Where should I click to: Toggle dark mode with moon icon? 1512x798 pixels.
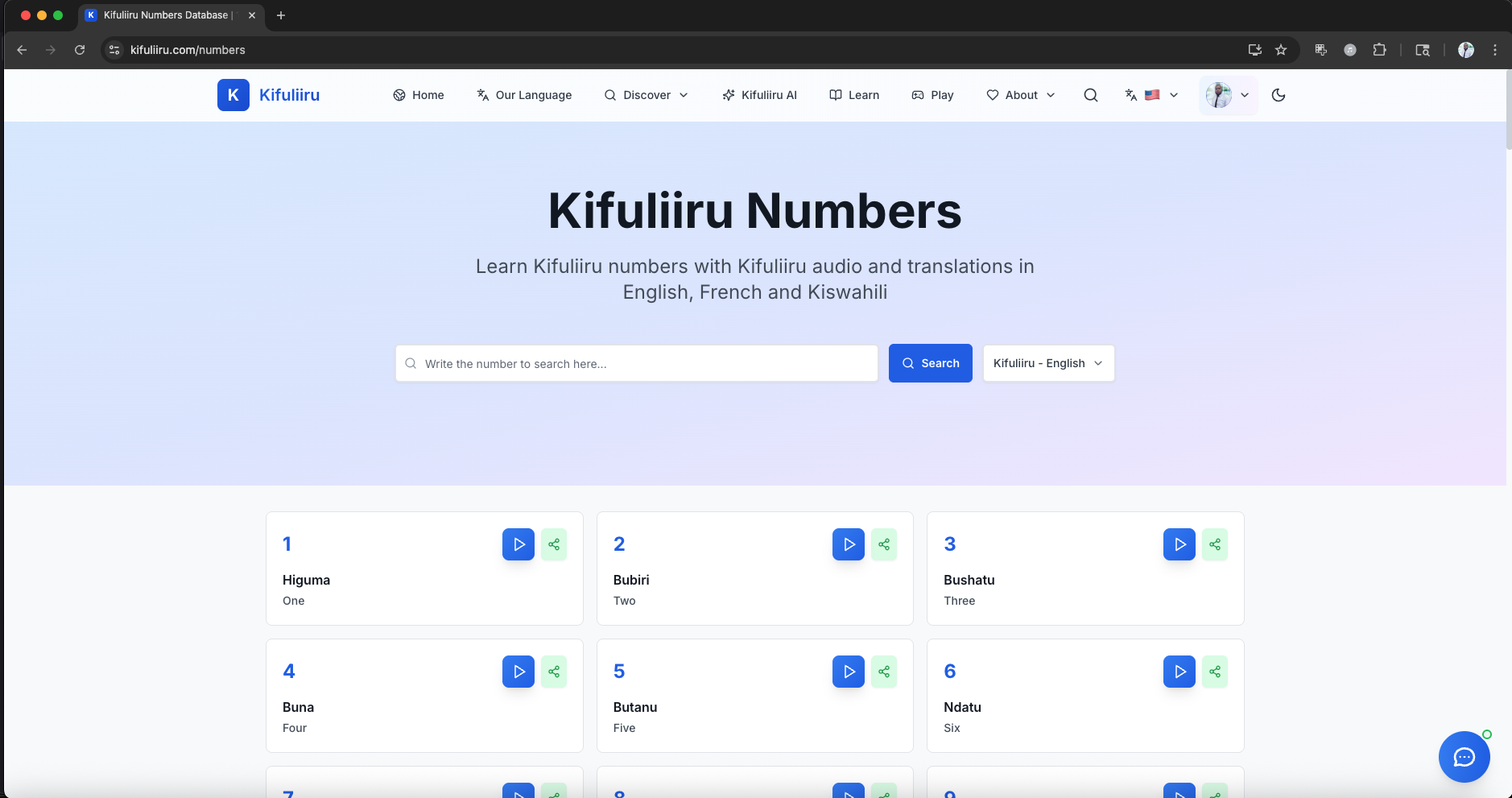[1278, 95]
